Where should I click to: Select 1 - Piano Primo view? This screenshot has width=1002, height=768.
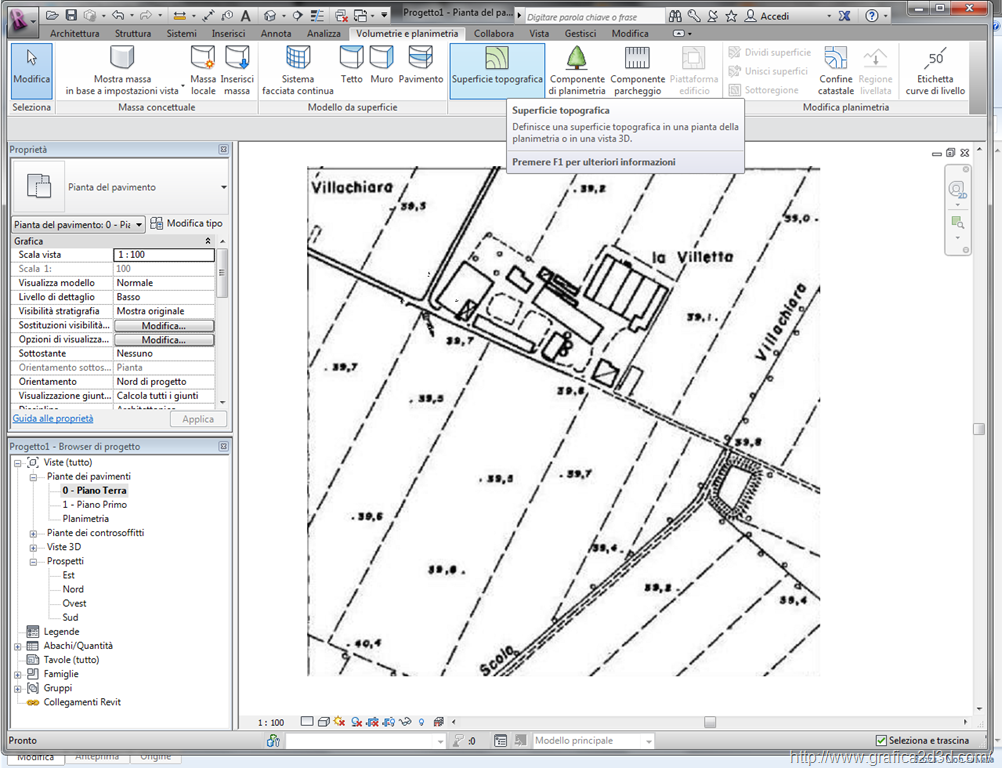(x=95, y=505)
